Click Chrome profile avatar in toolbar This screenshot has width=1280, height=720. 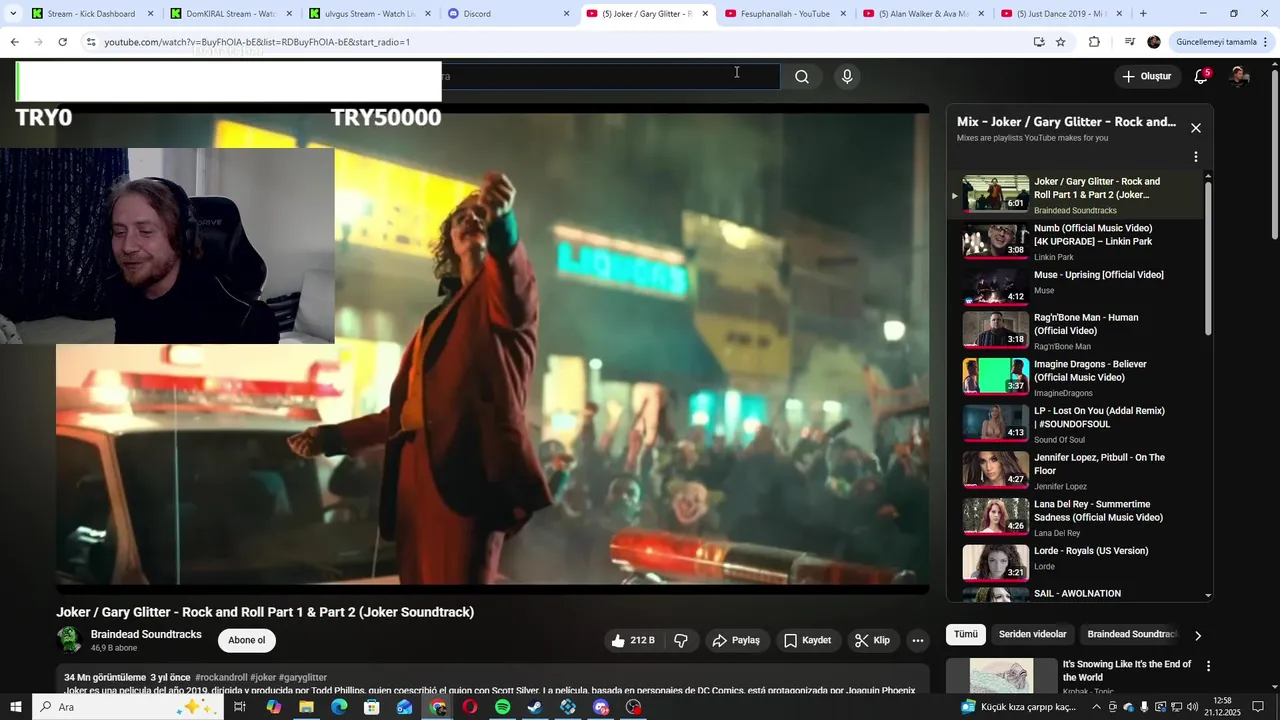click(x=1154, y=42)
